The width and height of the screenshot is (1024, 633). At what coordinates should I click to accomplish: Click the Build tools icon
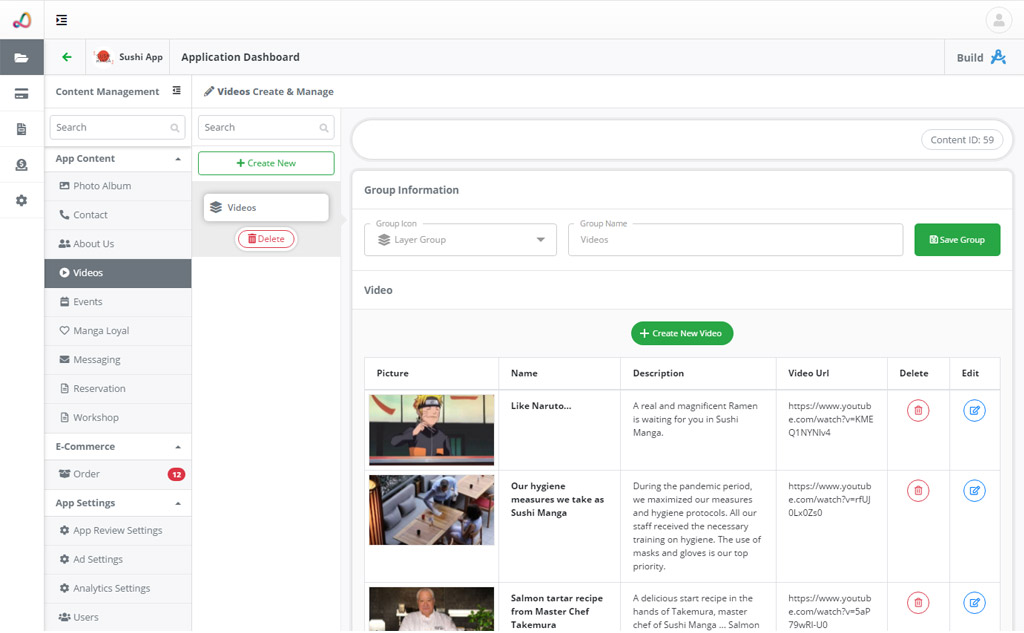998,57
